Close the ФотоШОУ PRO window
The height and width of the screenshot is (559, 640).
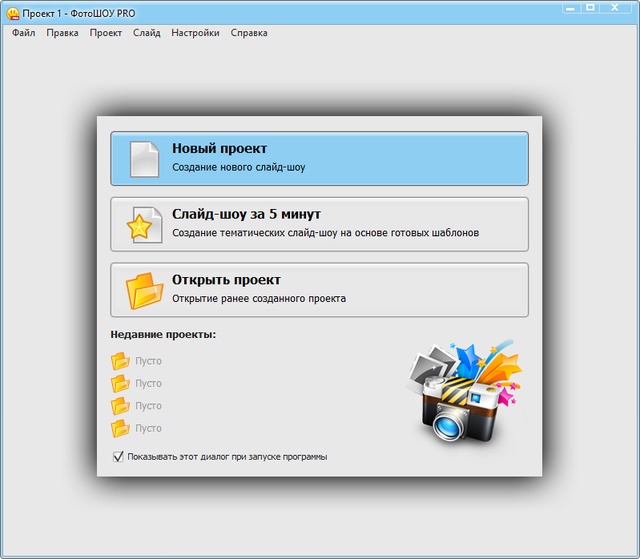click(615, 8)
